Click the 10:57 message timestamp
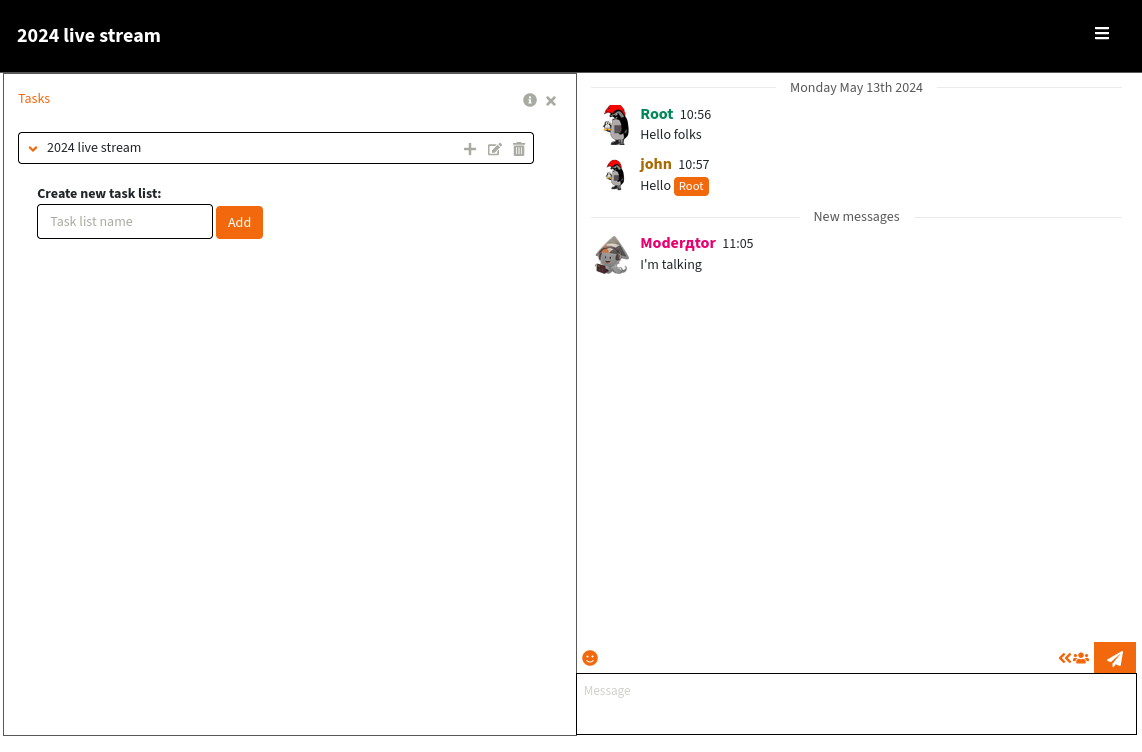 click(x=693, y=165)
